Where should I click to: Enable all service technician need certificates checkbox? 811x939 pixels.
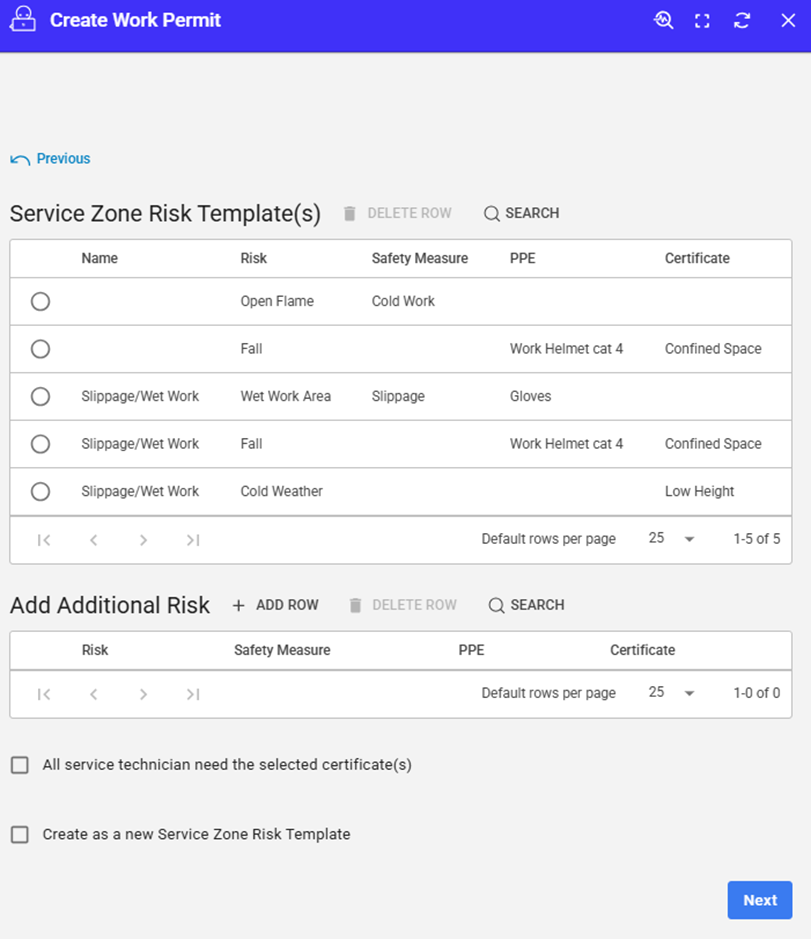click(x=20, y=765)
